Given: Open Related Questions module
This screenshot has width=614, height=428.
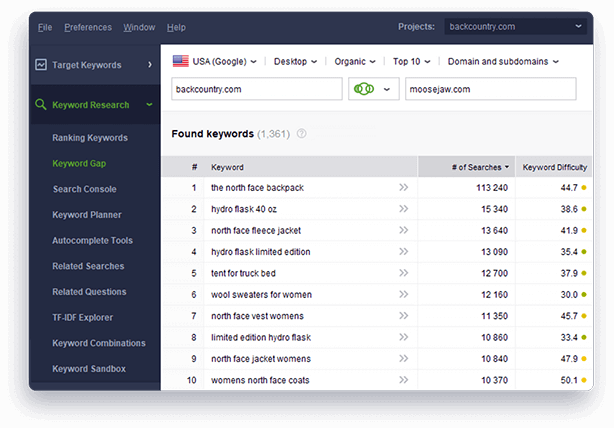Looking at the screenshot, I should pyautogui.click(x=89, y=292).
